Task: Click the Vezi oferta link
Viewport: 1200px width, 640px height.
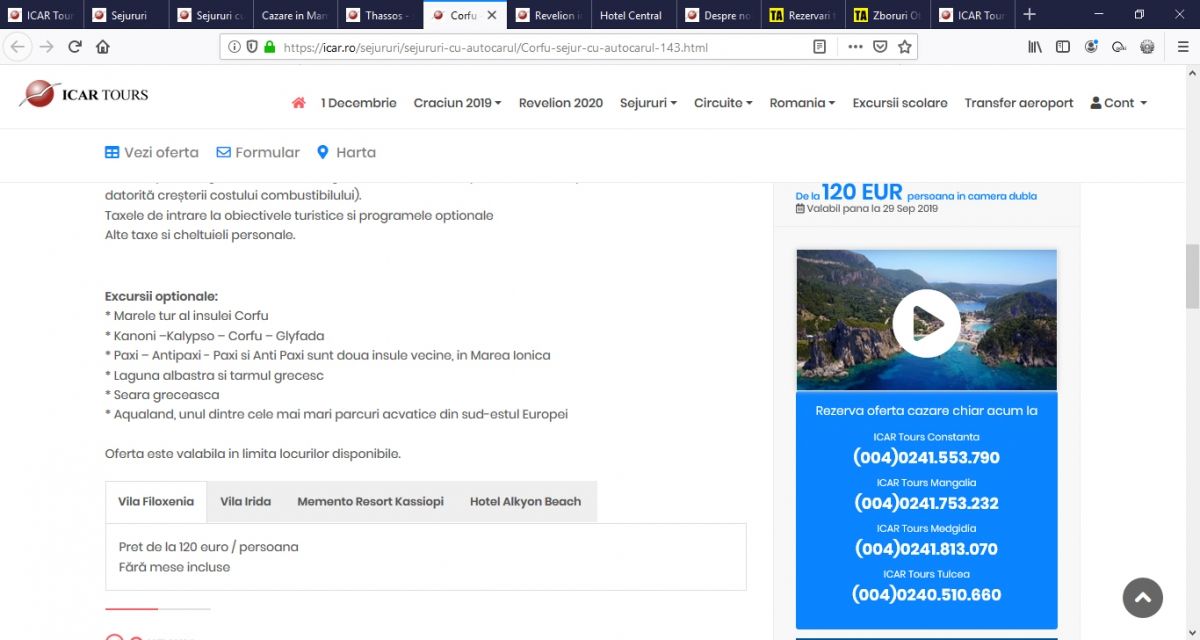Action: 152,153
